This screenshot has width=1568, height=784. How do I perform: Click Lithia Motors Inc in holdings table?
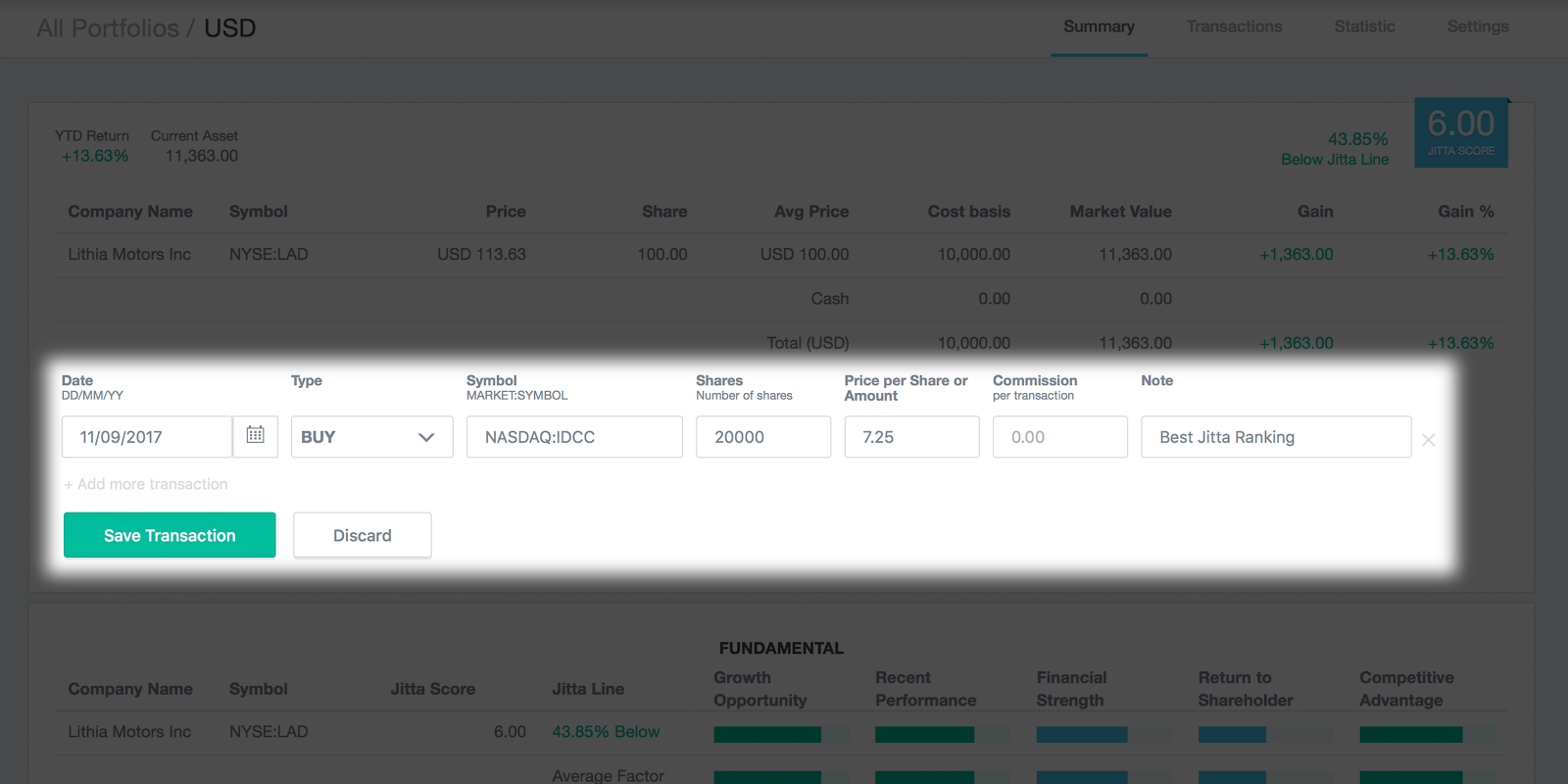pos(129,255)
